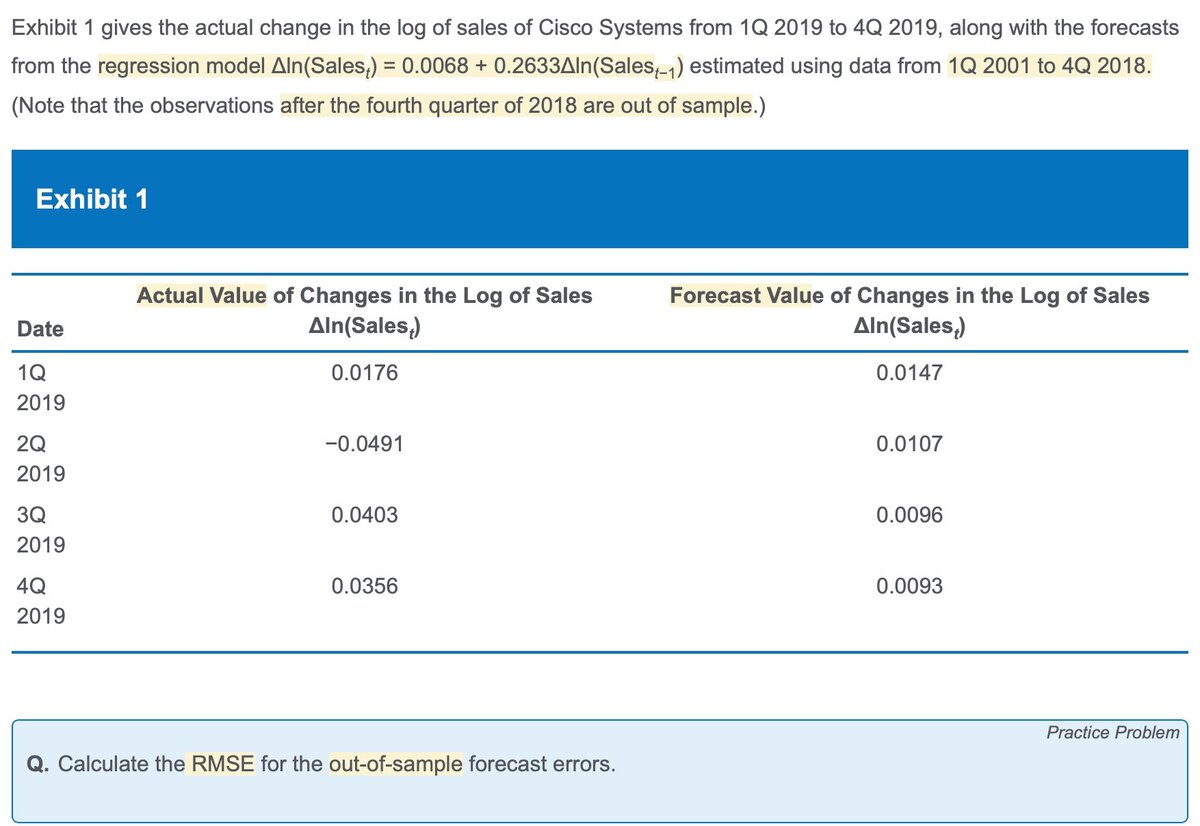This screenshot has width=1200, height=826.
Task: Click the '3Q 2019' date row label
Action: click(41, 530)
